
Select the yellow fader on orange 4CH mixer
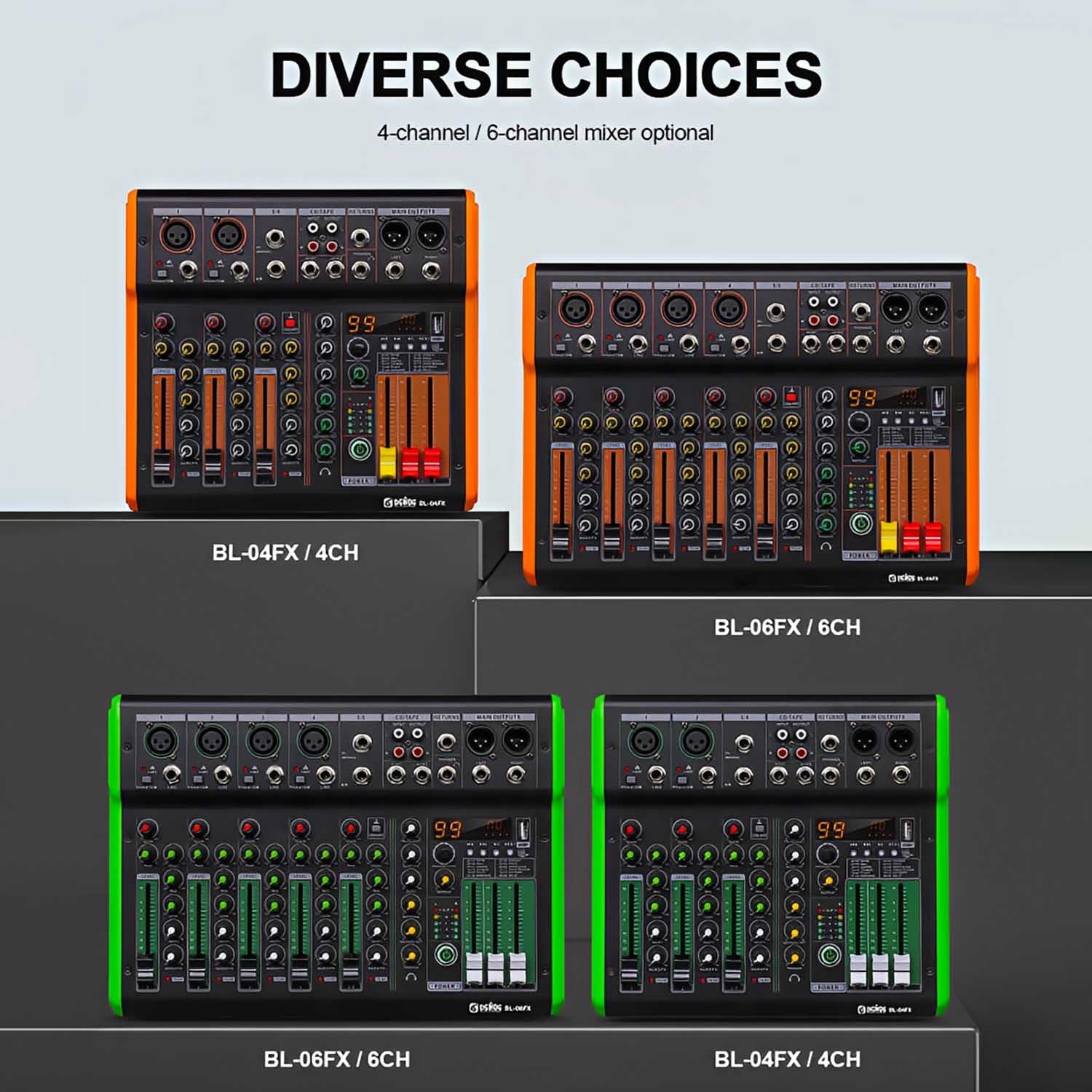point(387,462)
